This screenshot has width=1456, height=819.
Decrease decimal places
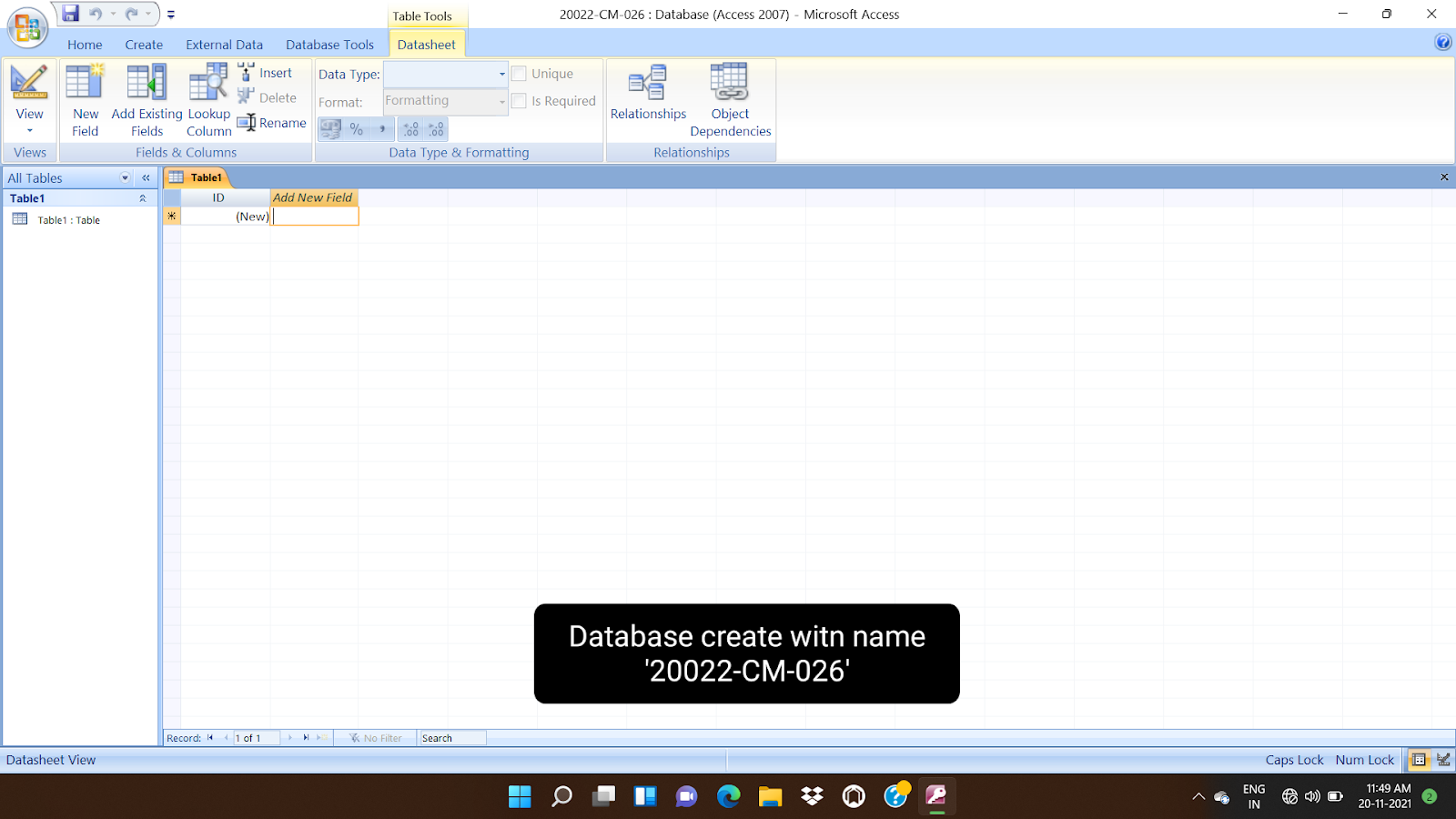tap(437, 129)
